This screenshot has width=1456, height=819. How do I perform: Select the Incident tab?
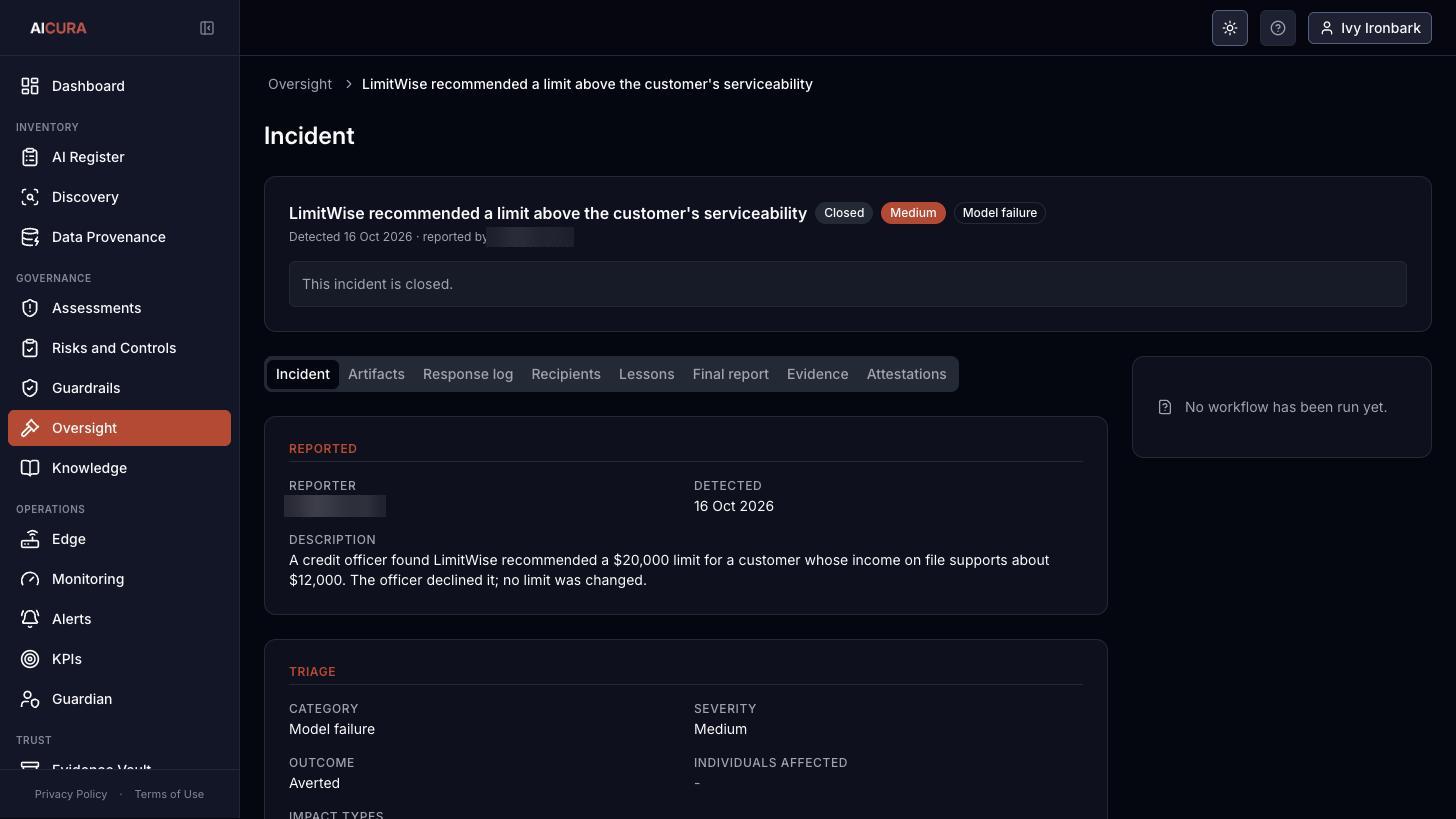(303, 374)
